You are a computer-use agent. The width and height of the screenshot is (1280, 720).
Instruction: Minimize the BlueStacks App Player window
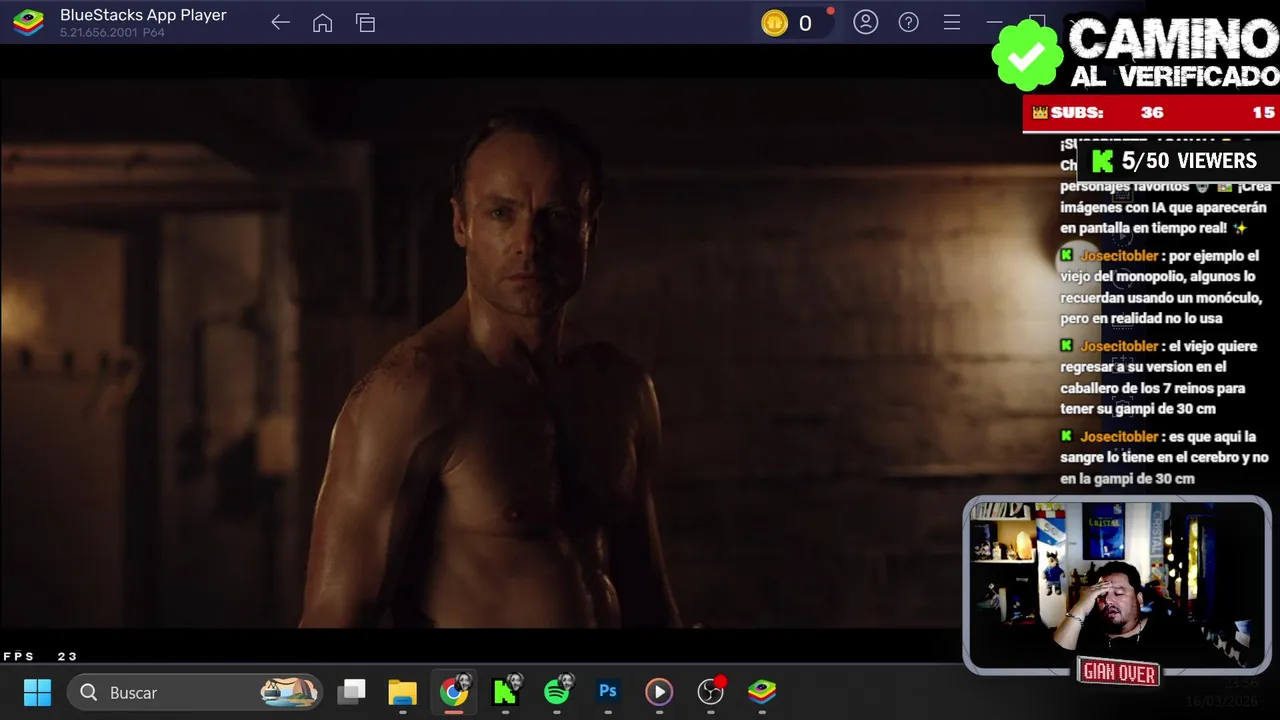click(994, 22)
